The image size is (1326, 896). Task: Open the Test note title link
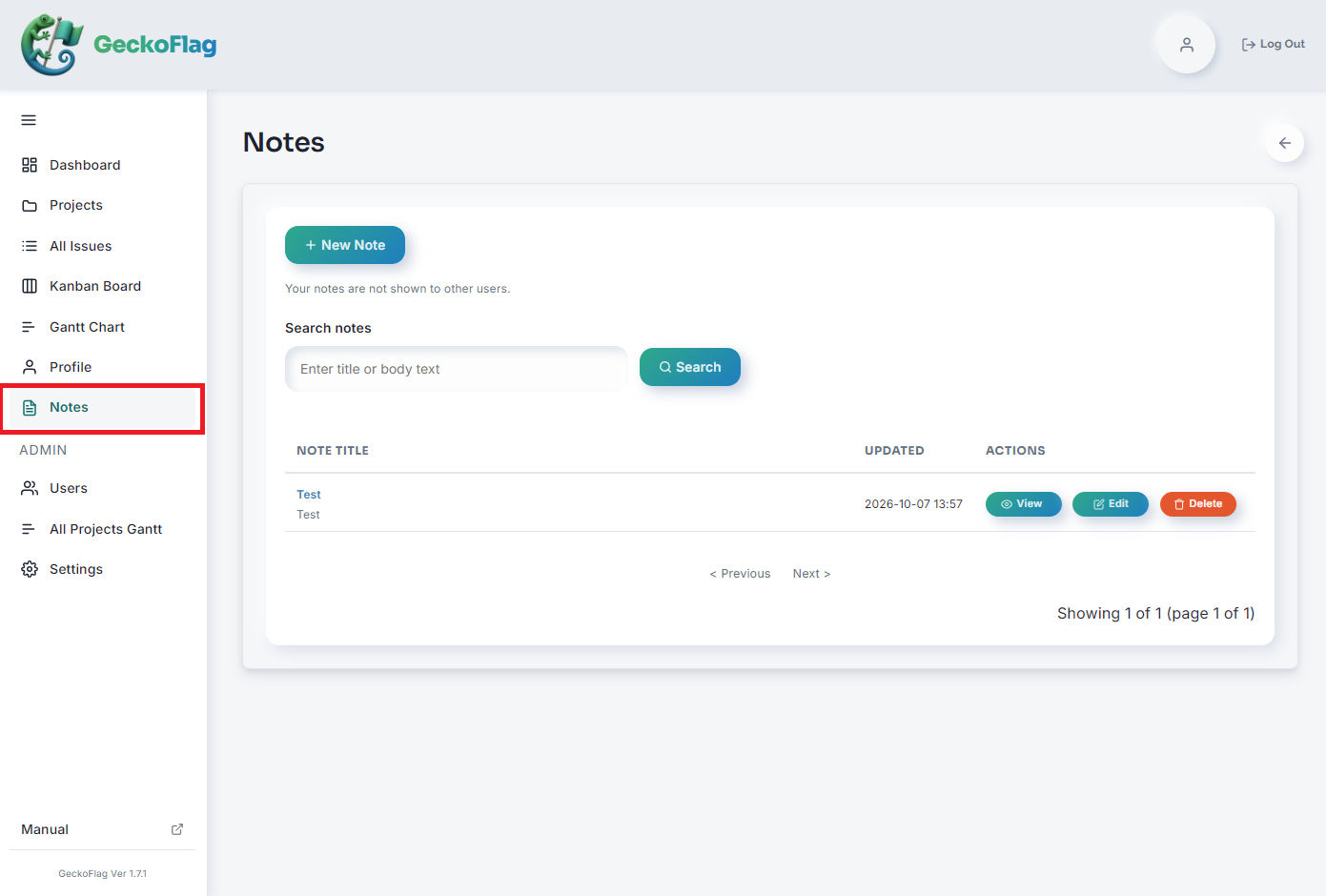[x=309, y=495]
